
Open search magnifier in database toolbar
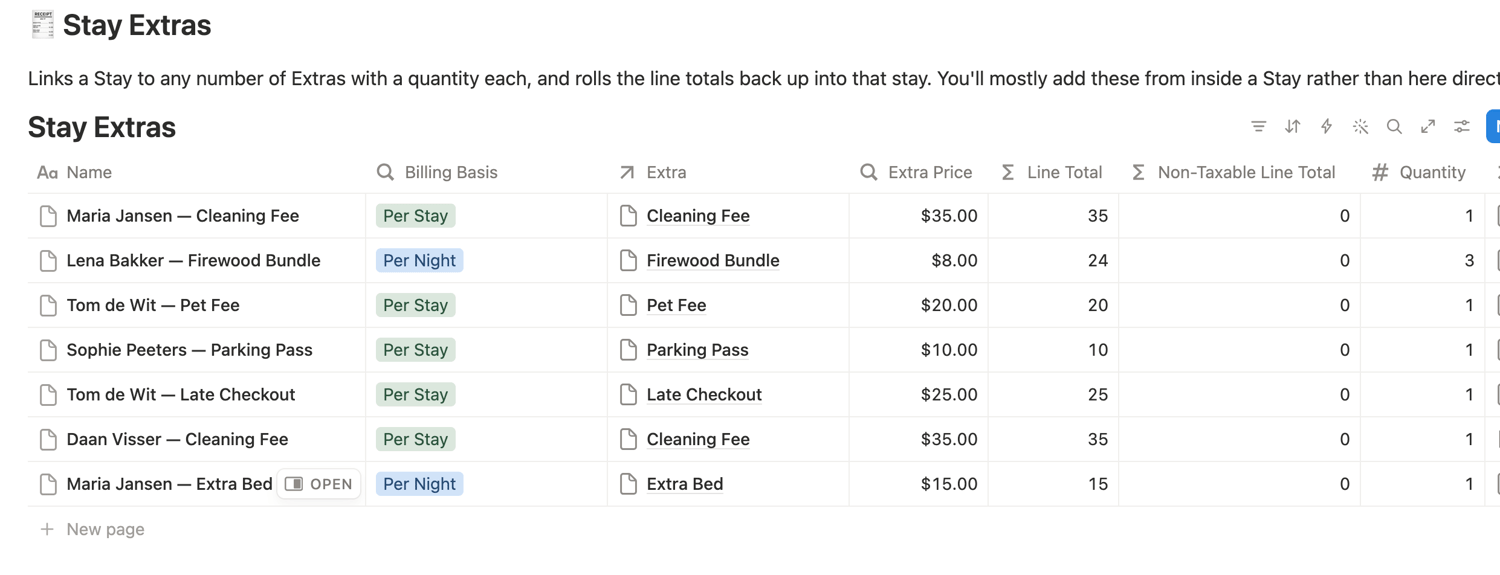(x=1394, y=127)
